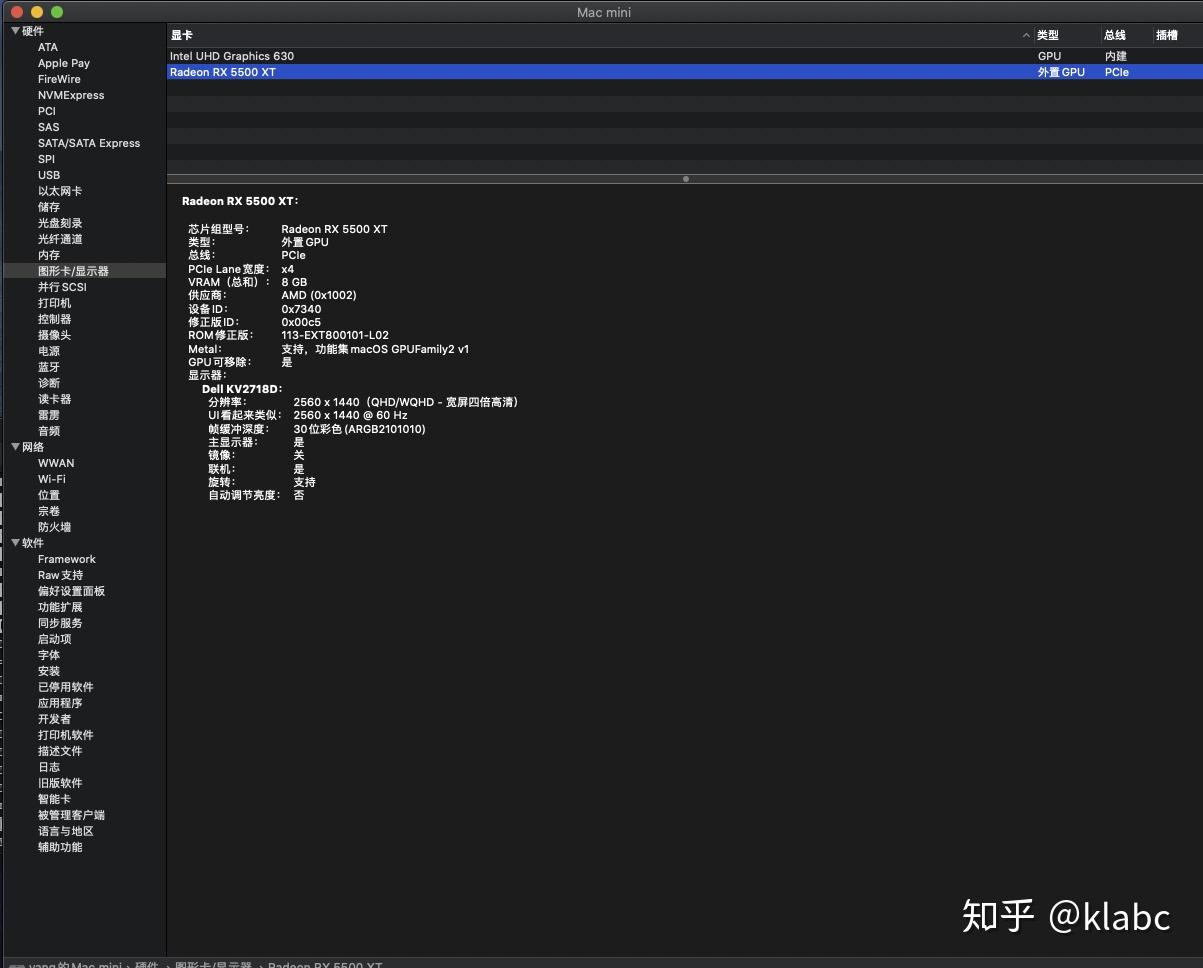1203x968 pixels.
Task: Collapse the 硬件 disclosure triangle
Action: click(15, 31)
